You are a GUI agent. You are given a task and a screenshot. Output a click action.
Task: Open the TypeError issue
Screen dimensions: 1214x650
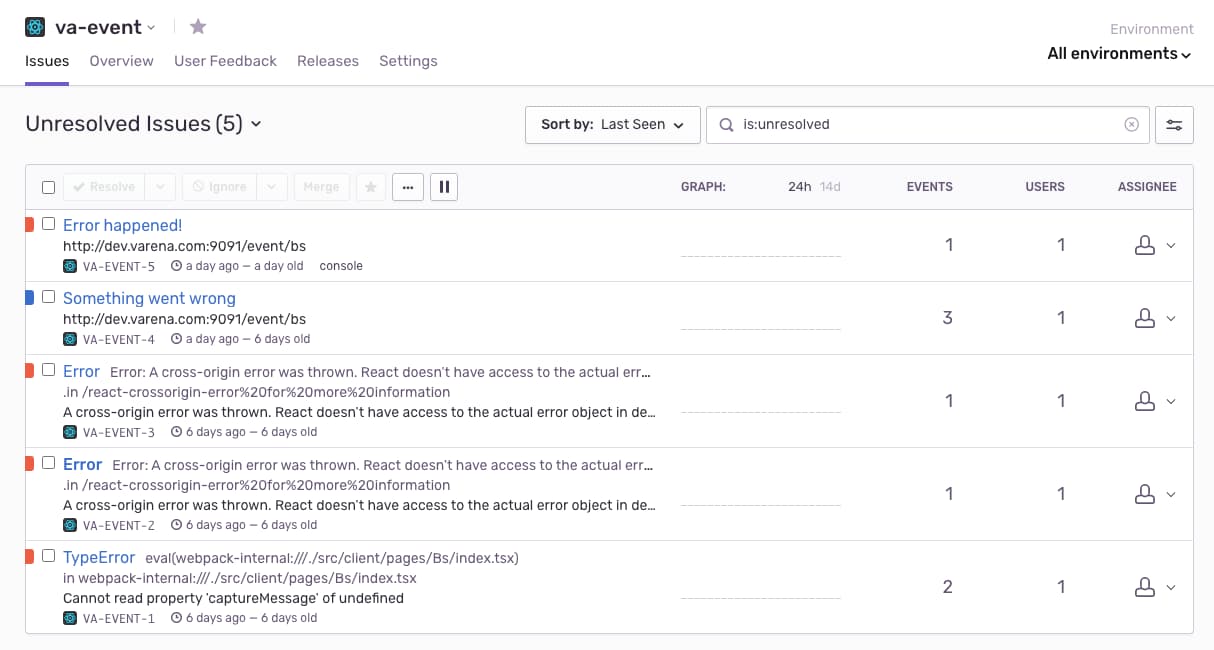tap(99, 558)
